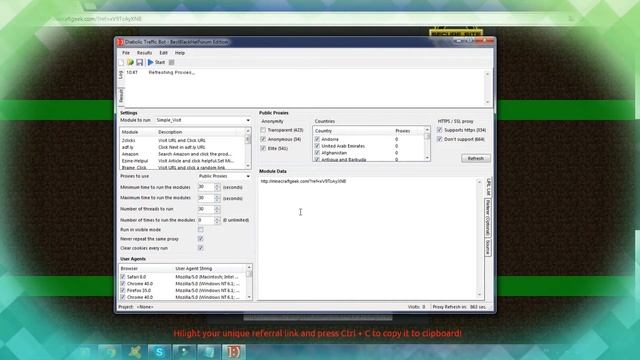This screenshot has height=360, width=640.
Task: Click the New project toolbar icon
Action: [121, 62]
